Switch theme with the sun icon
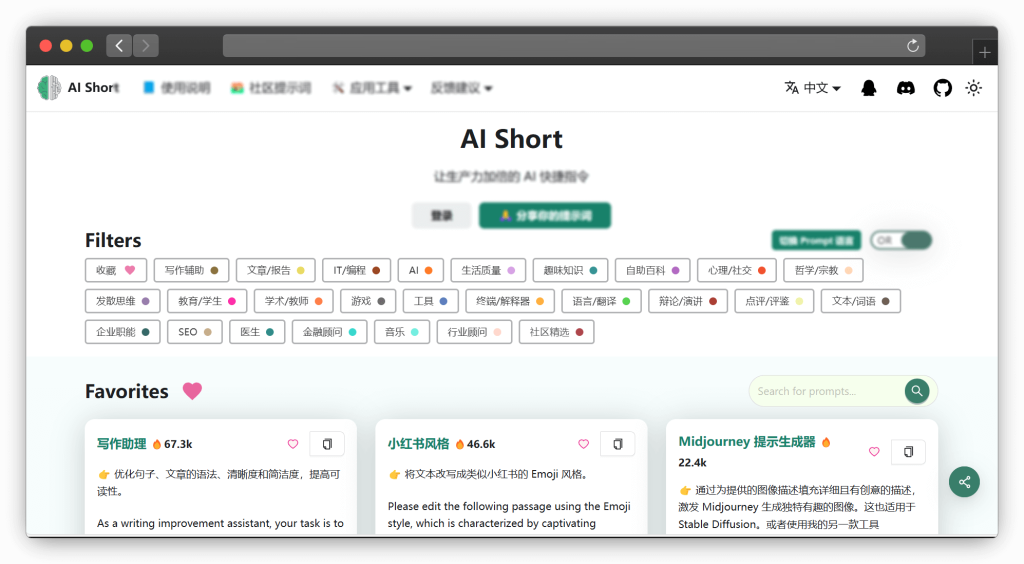The image size is (1024, 564). (x=974, y=88)
